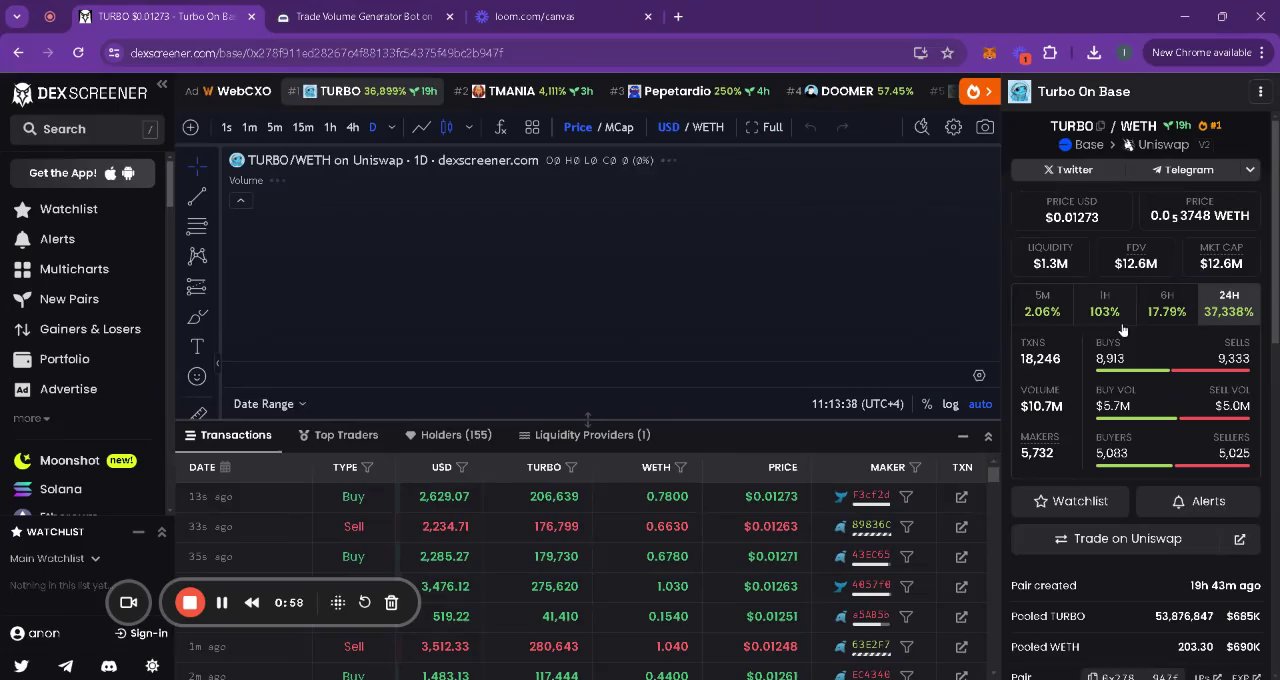
Task: Click the browser address bar URL
Action: (317, 53)
